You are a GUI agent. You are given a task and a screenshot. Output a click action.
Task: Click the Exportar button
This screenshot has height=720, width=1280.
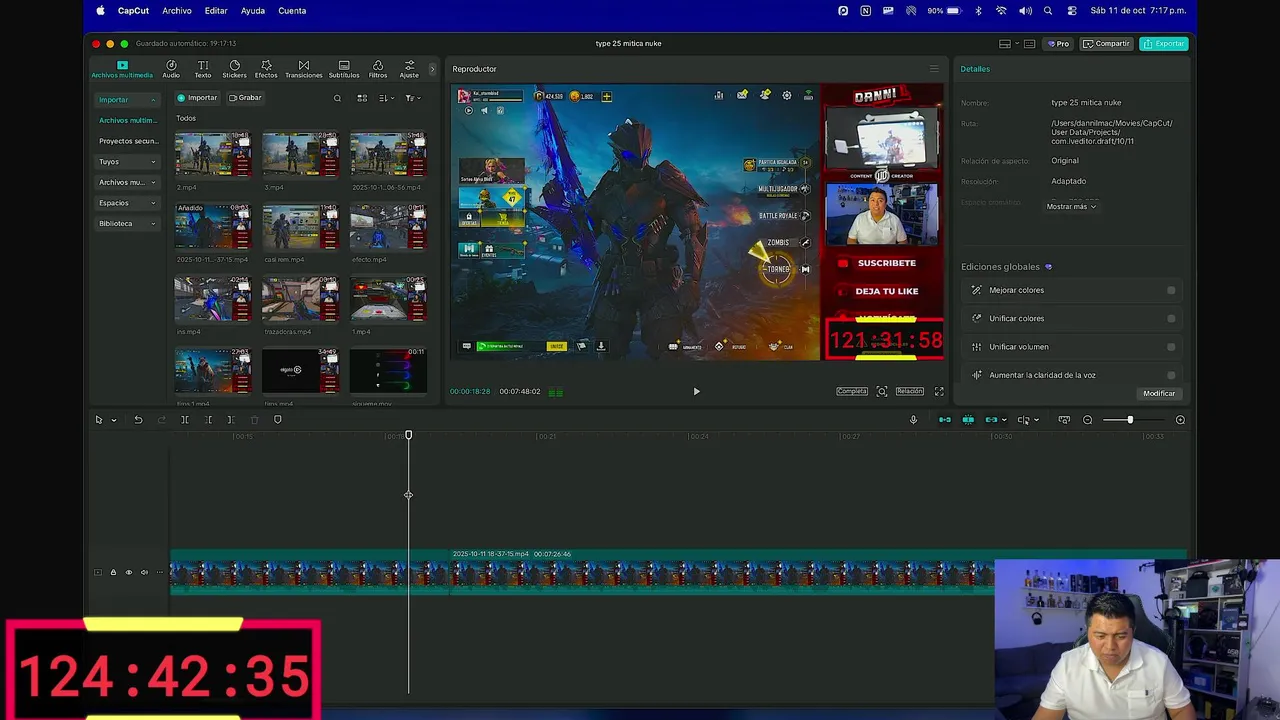1164,44
